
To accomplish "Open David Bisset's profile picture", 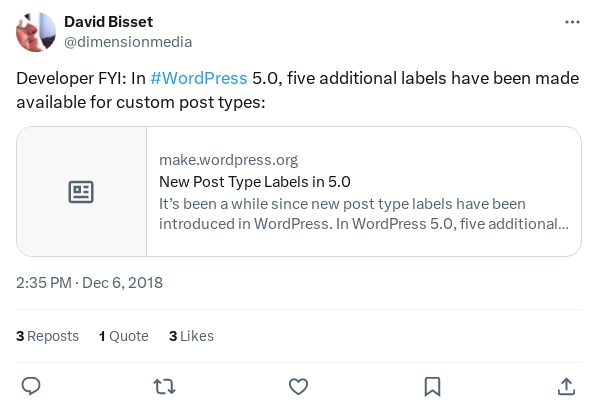I will coord(36,32).
